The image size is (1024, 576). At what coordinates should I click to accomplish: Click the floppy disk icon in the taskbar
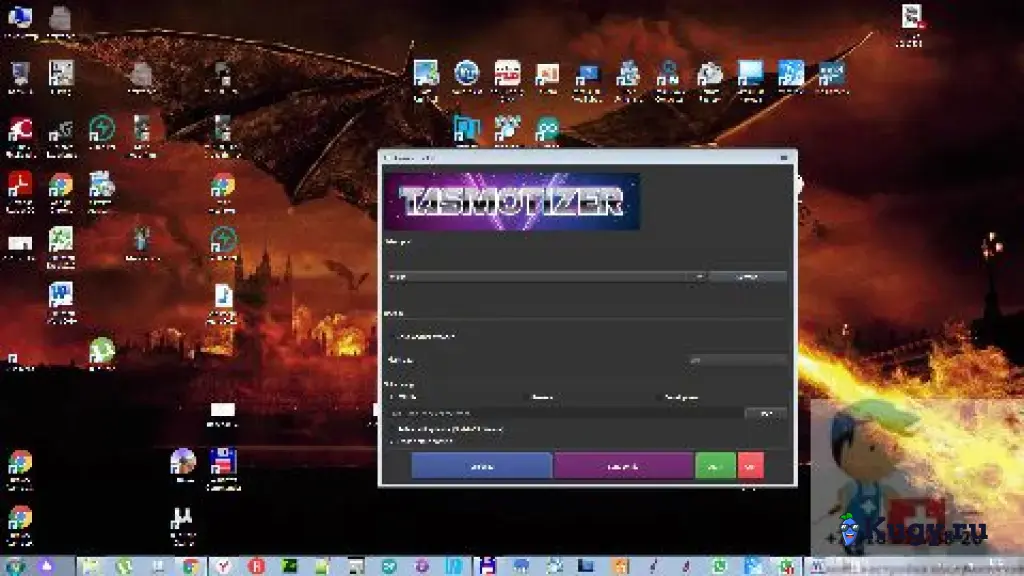coord(487,566)
